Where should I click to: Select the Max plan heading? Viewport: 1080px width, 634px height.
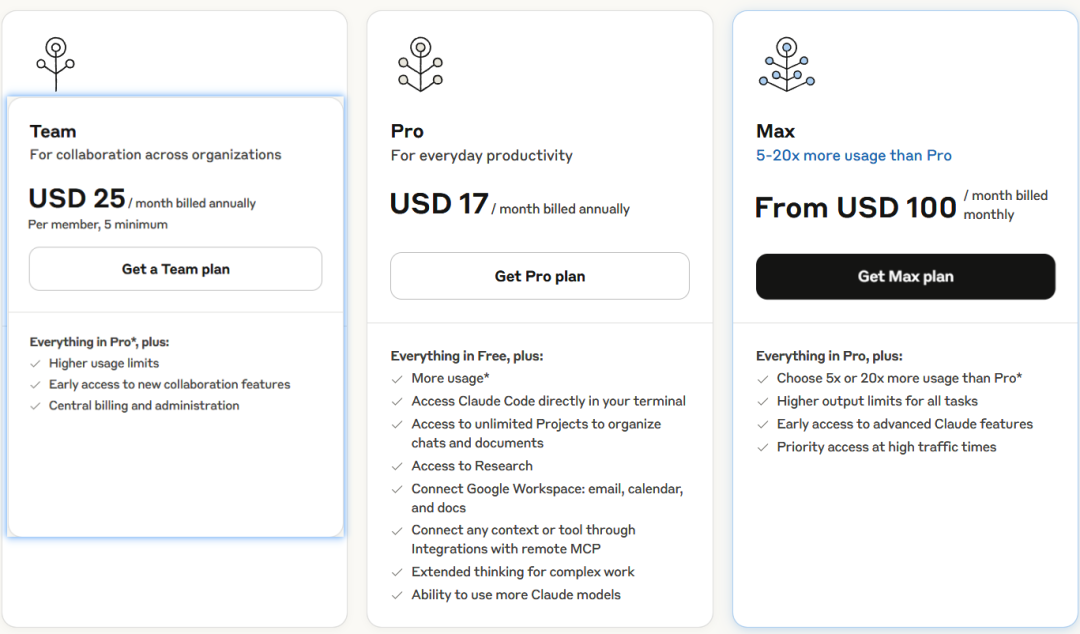click(776, 131)
